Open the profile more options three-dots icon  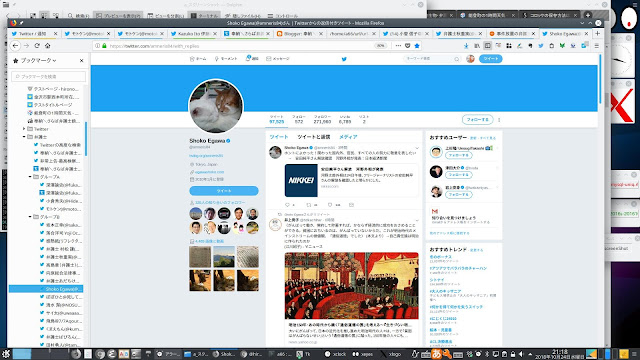[x=499, y=120]
